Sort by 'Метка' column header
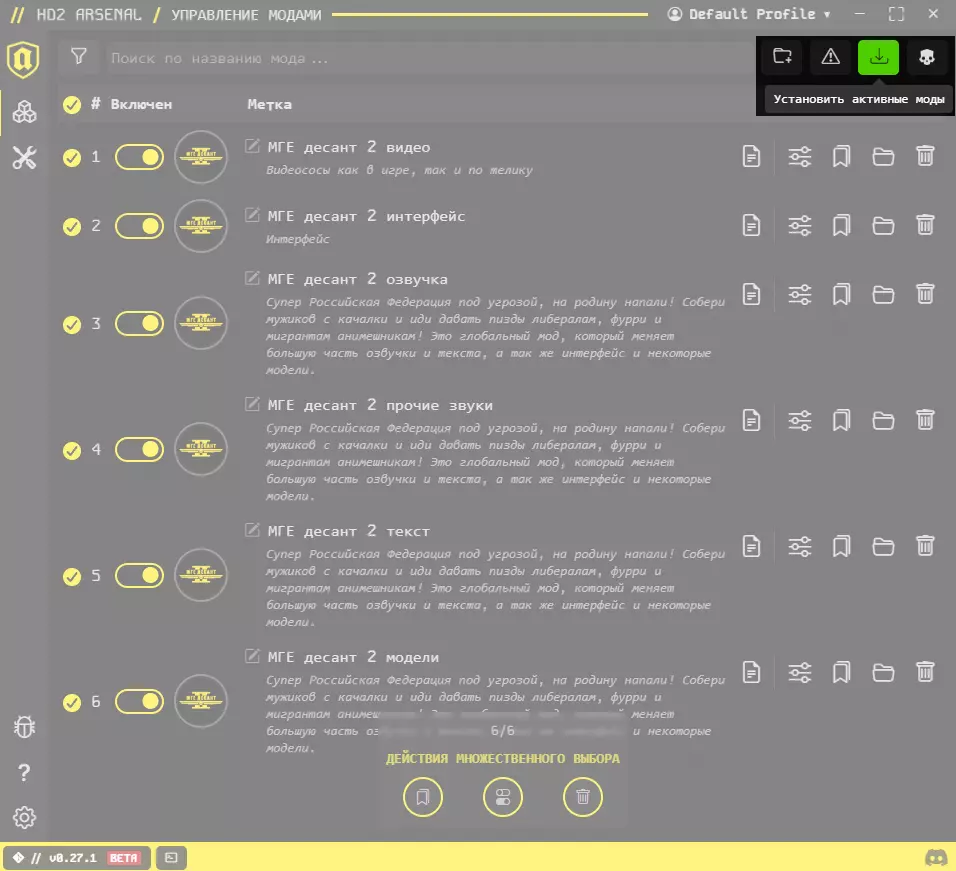The width and height of the screenshot is (956, 871). 269,104
